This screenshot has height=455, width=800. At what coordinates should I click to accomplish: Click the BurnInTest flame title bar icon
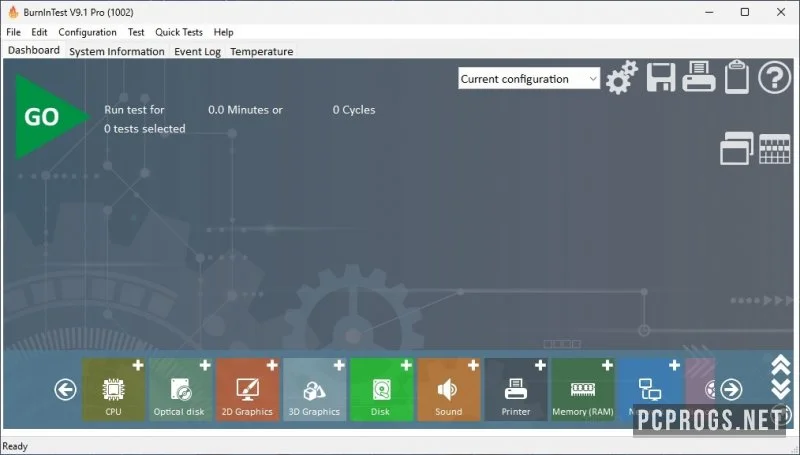(13, 12)
